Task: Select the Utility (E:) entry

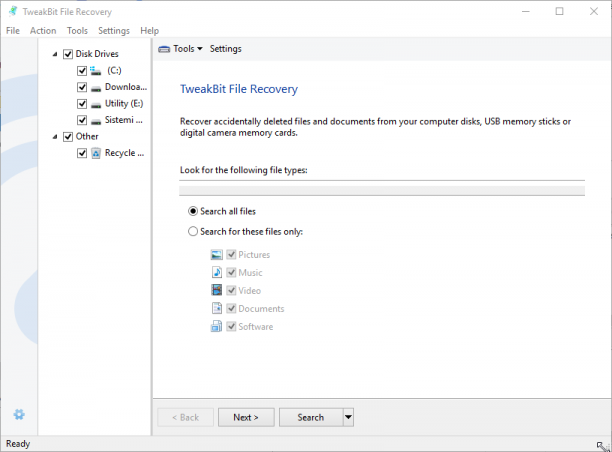Action: 124,103
